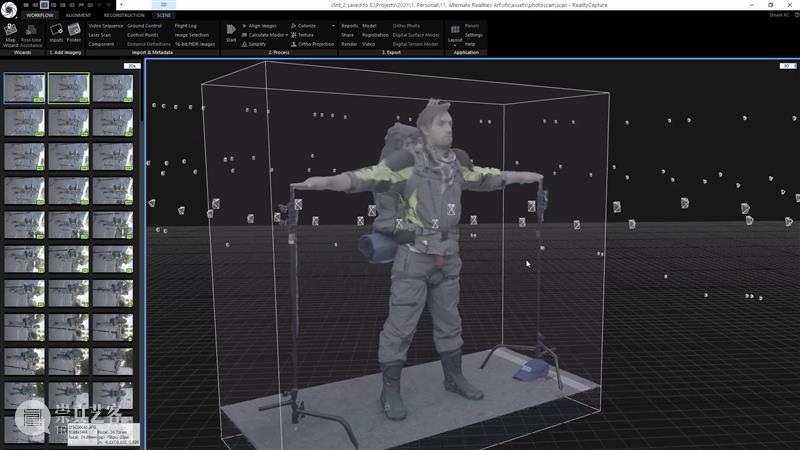Run the Texture tool
Viewport: 800px width, 450px height.
(302, 35)
